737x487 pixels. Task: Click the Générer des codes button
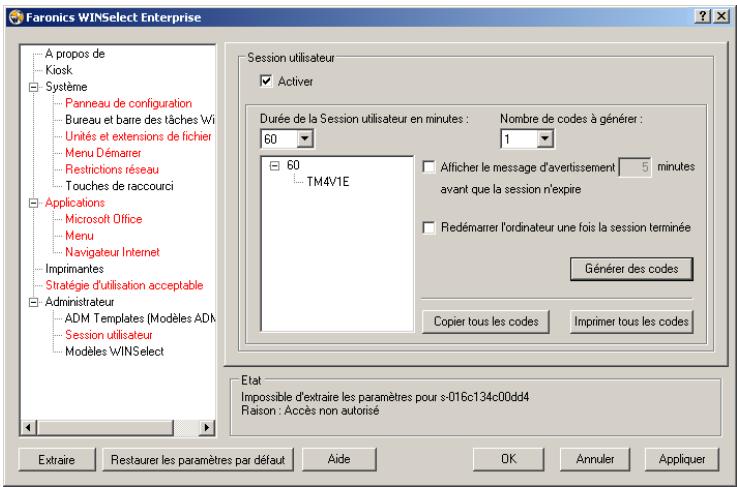pyautogui.click(x=631, y=269)
